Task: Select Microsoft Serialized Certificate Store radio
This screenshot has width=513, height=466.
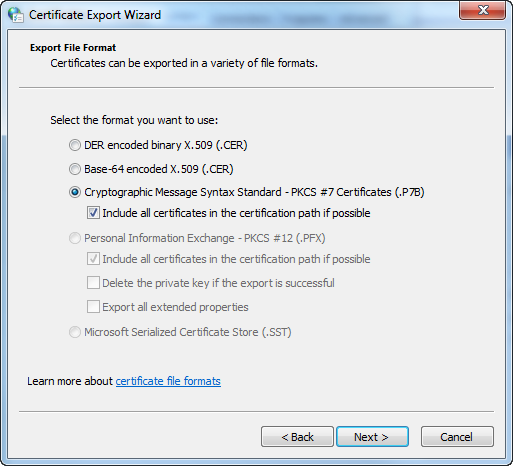Action: click(75, 332)
